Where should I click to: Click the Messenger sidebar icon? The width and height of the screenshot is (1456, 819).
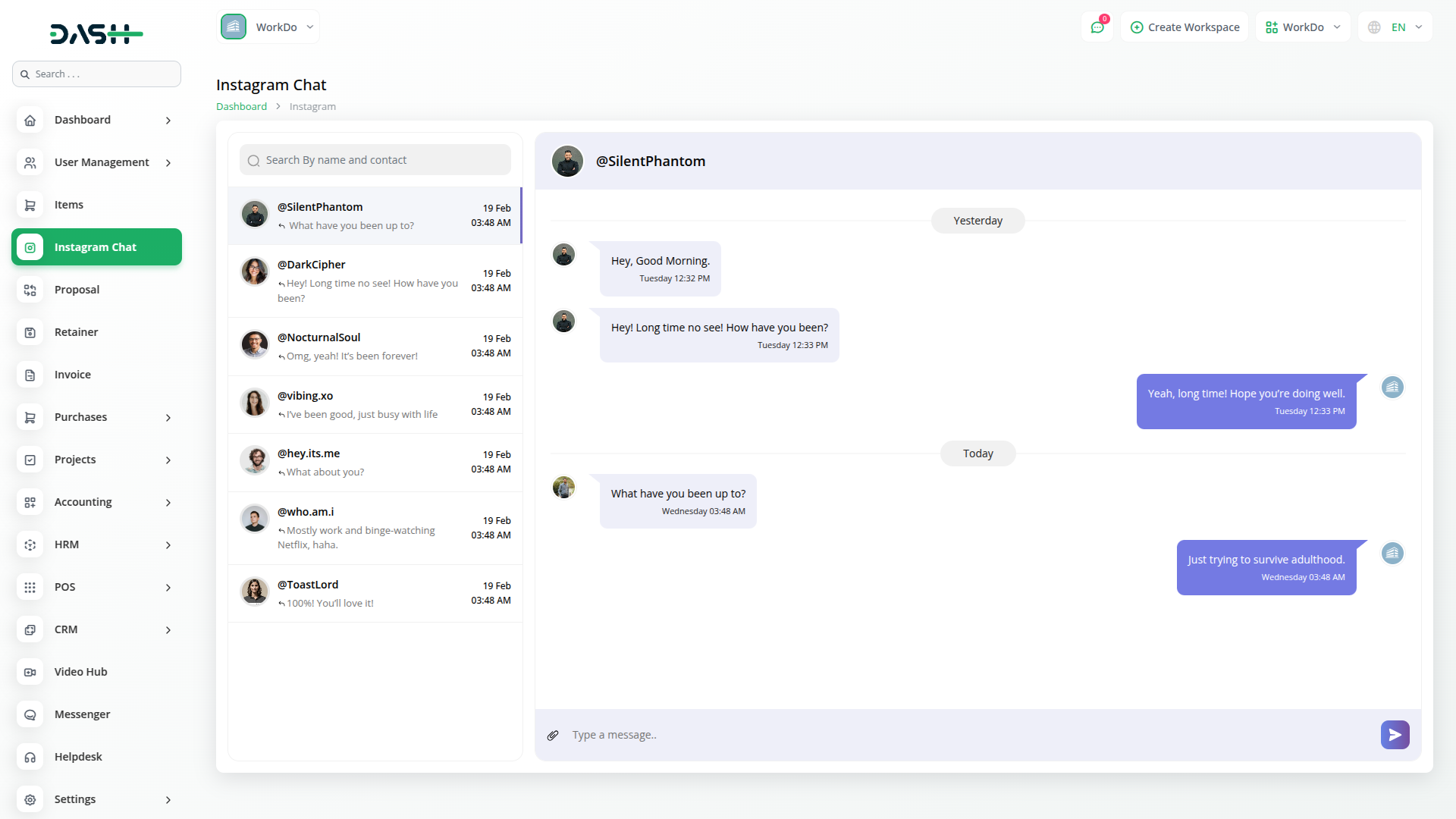click(x=30, y=714)
